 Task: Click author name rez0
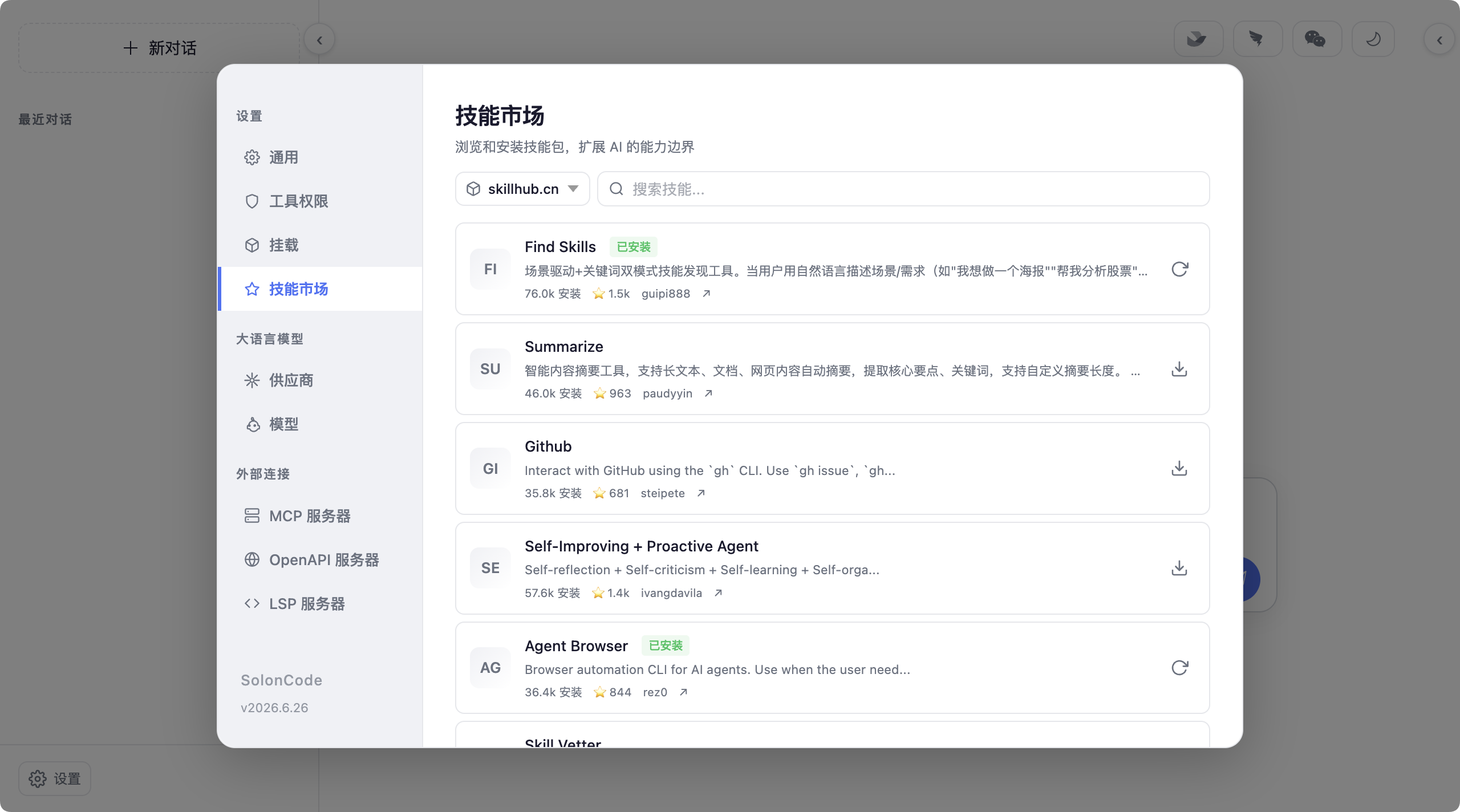[x=655, y=692]
